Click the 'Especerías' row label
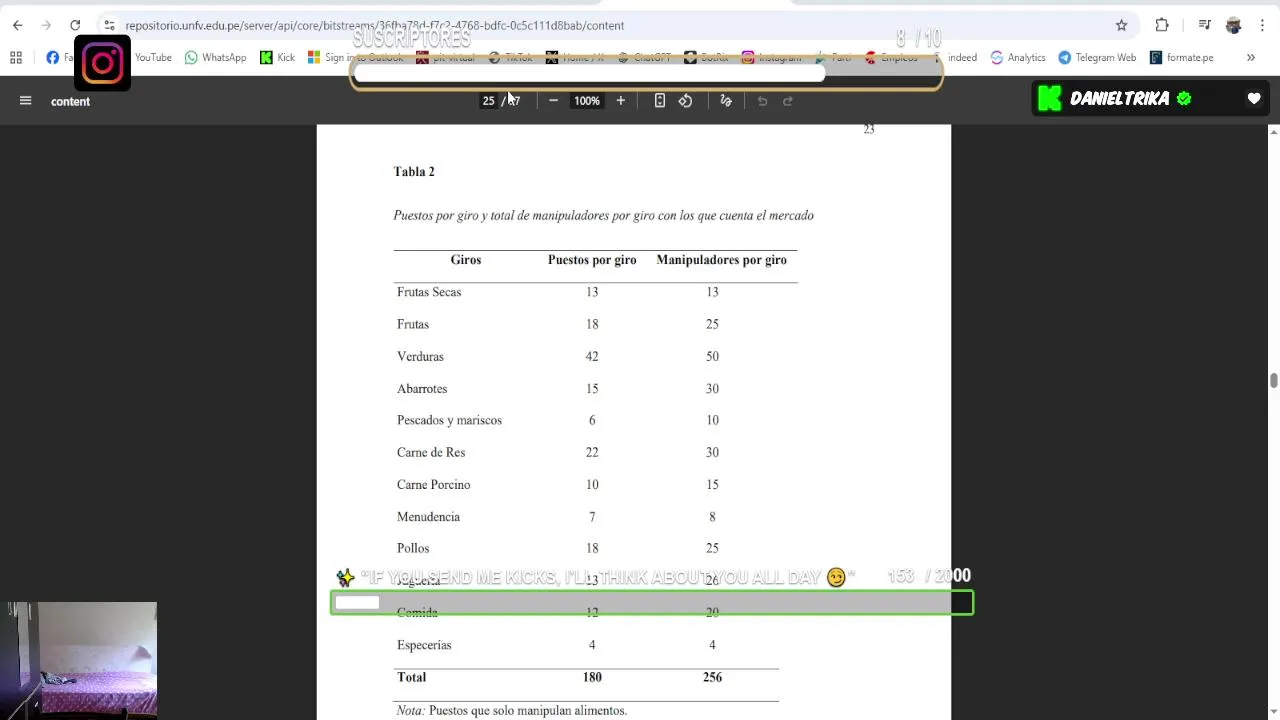Screen dimensions: 1280x720 pyautogui.click(x=424, y=645)
